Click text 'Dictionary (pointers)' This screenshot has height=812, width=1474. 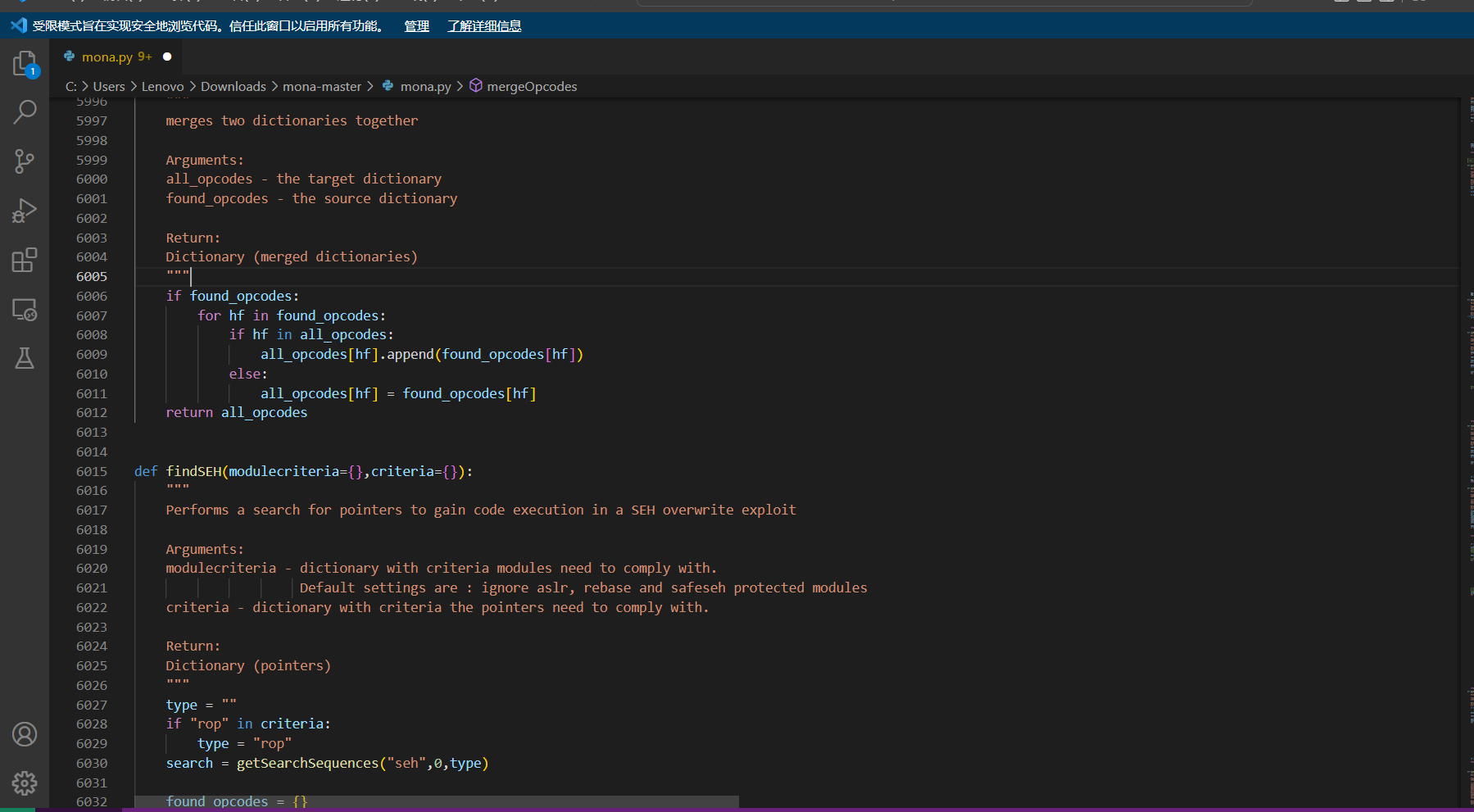(x=248, y=665)
